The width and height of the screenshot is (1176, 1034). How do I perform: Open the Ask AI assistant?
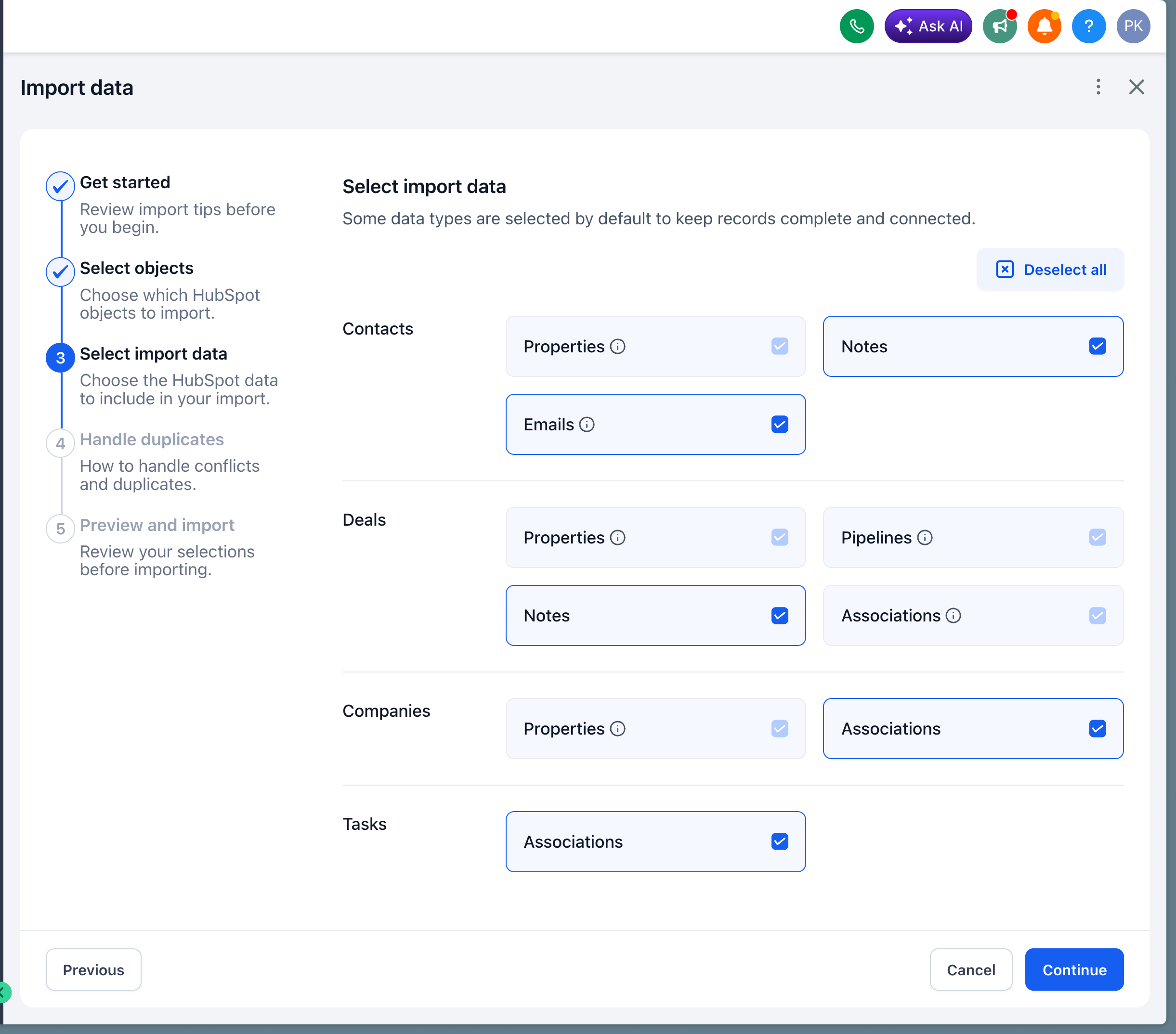[x=928, y=26]
